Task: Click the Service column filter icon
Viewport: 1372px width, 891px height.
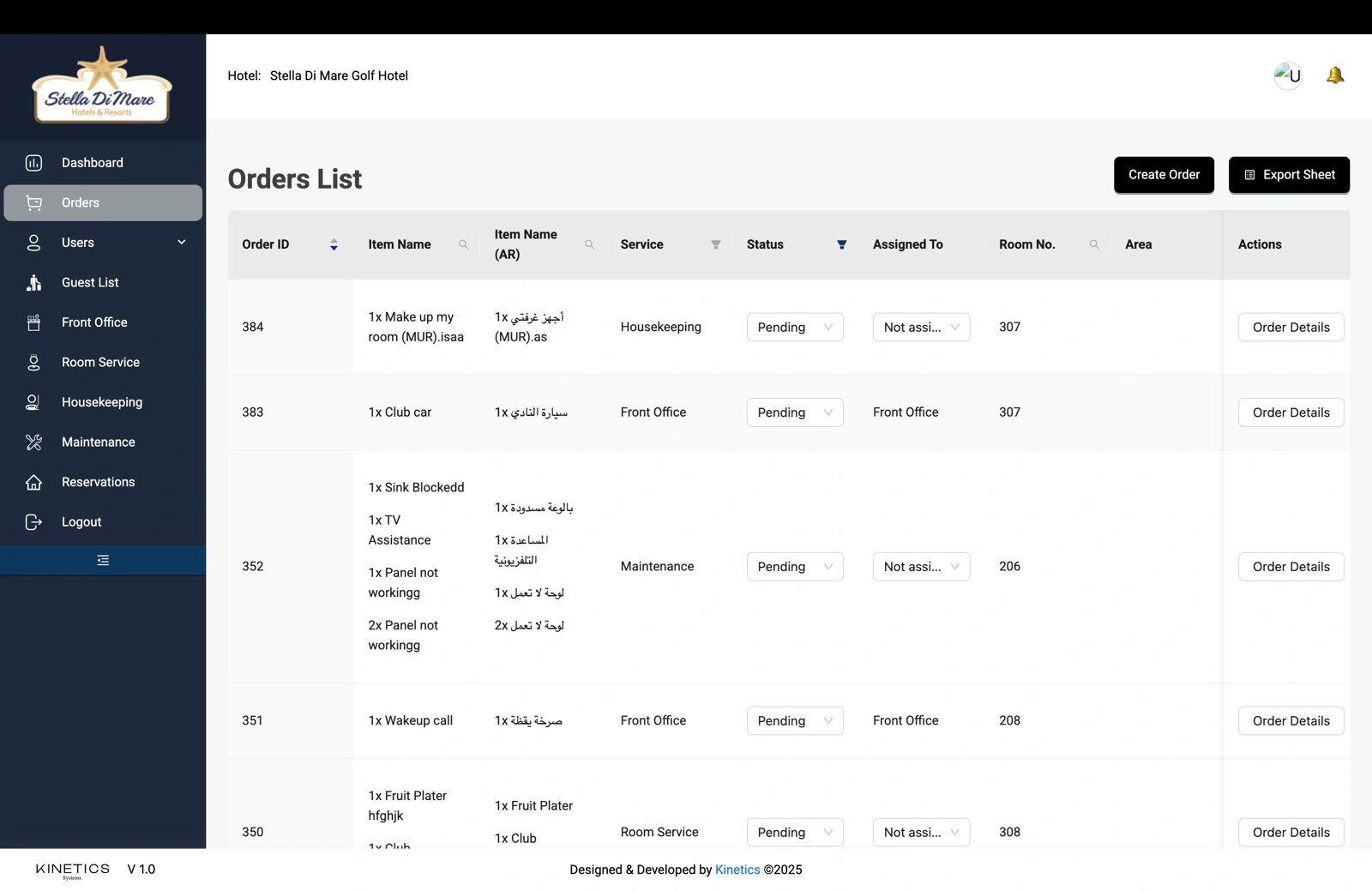Action: (x=715, y=244)
